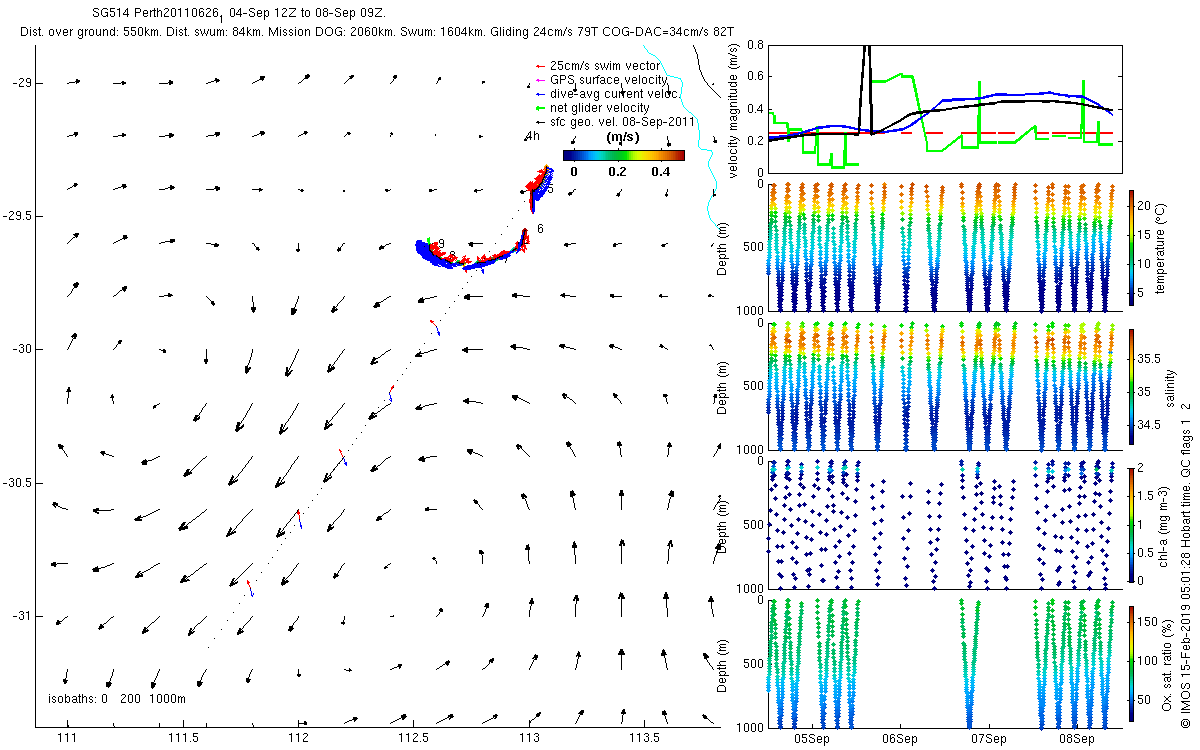Click the '07Sep' date tick
Viewport: 1200px width, 750px height.
tap(988, 739)
